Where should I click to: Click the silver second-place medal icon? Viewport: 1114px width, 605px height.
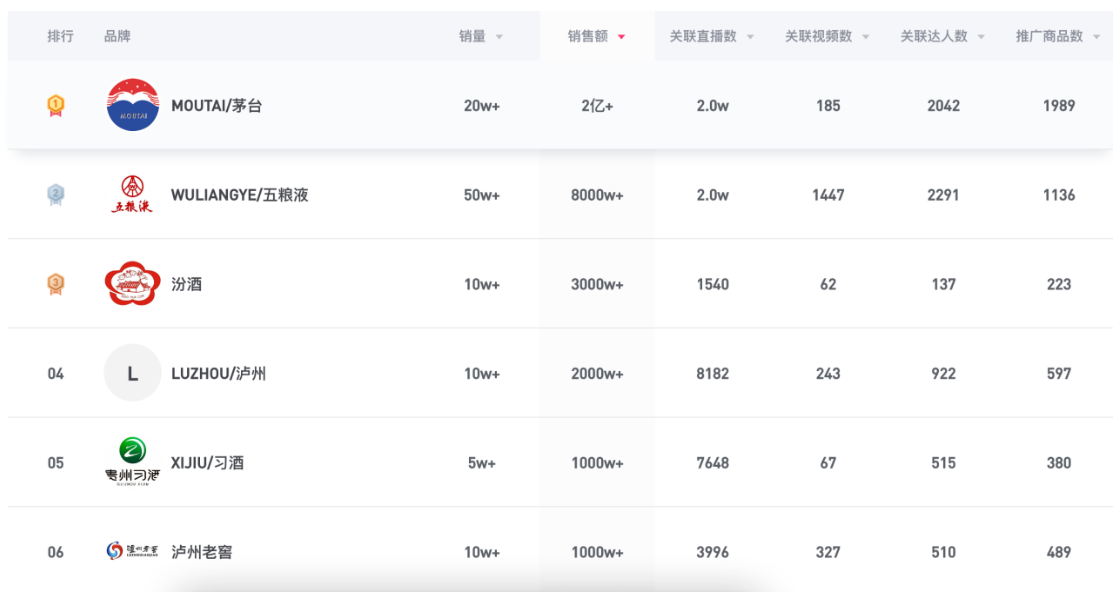coord(56,195)
